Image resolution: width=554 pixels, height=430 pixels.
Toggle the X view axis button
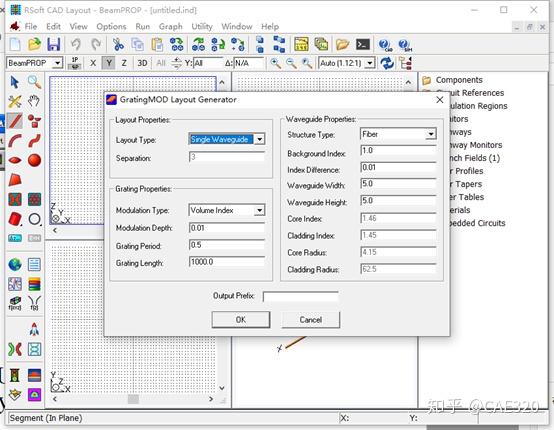(x=93, y=63)
